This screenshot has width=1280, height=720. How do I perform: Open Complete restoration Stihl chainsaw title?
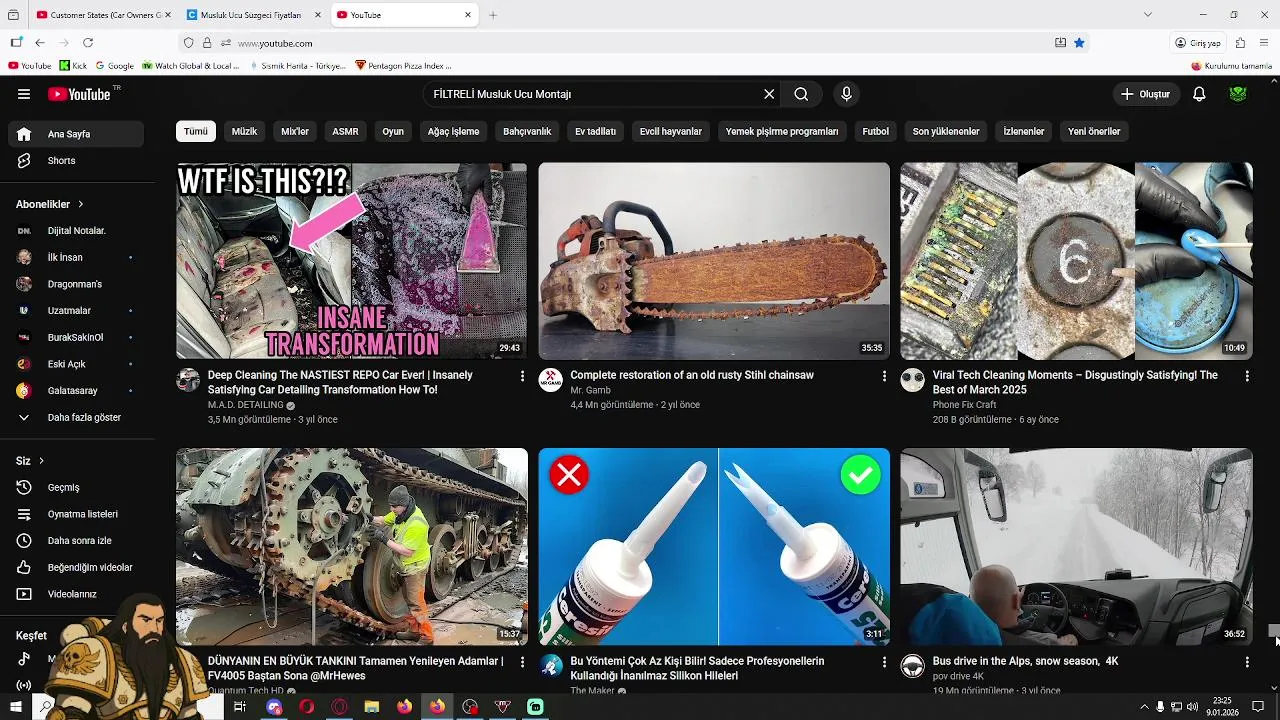(692, 375)
